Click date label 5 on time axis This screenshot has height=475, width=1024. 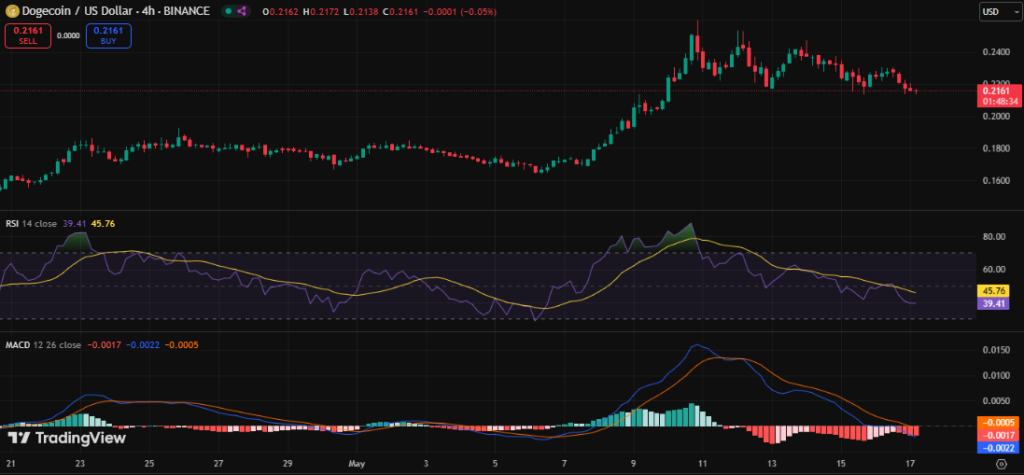[496, 463]
